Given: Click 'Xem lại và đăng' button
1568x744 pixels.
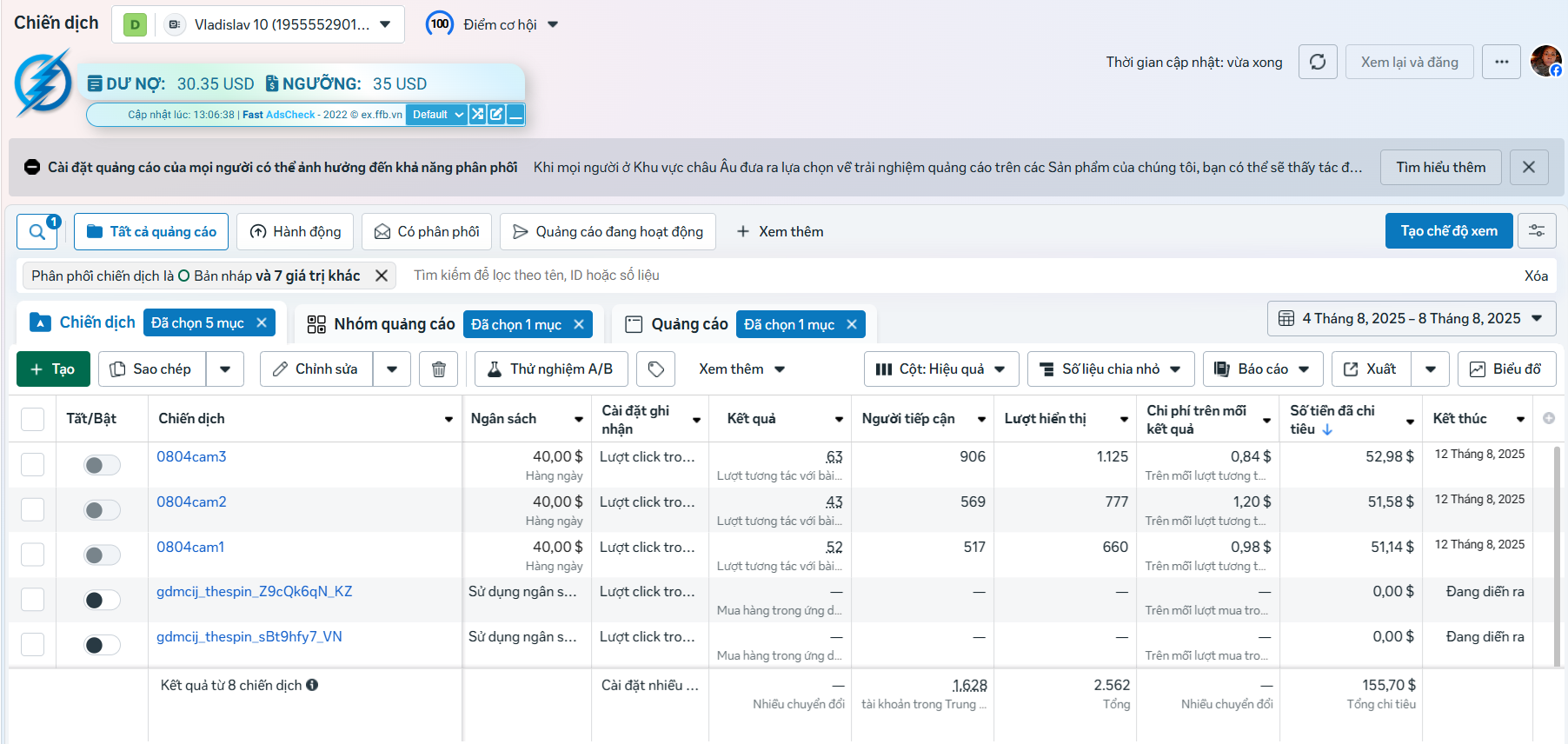Looking at the screenshot, I should 1410,62.
